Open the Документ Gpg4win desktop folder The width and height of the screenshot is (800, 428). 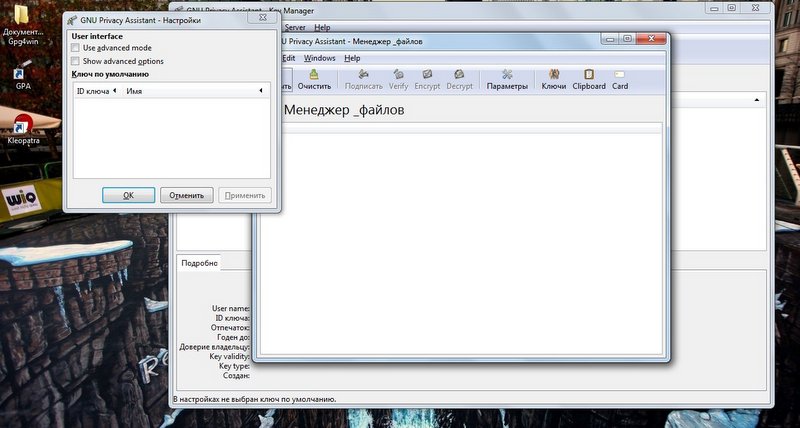[21, 26]
